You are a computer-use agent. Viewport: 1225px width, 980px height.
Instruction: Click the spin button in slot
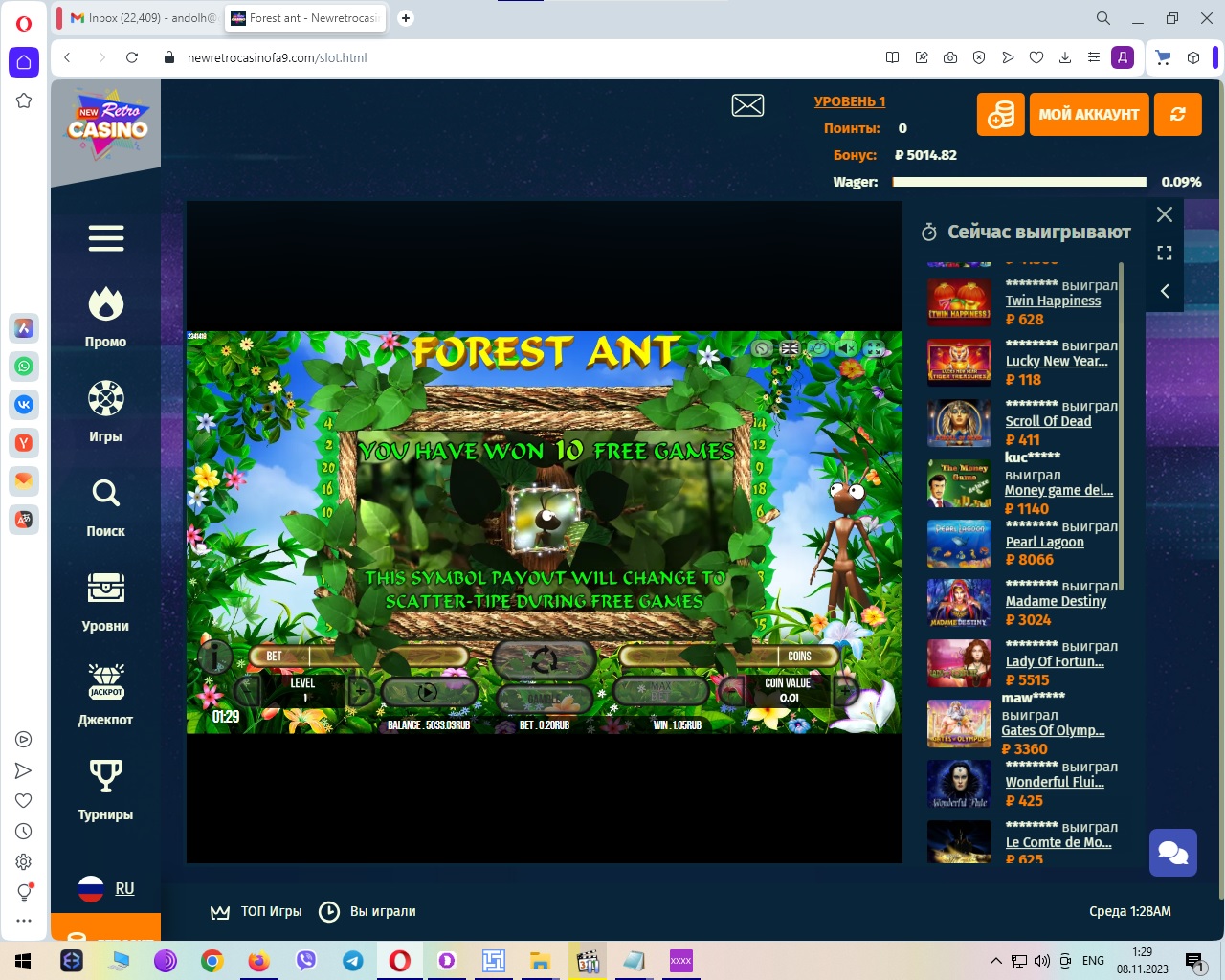544,659
